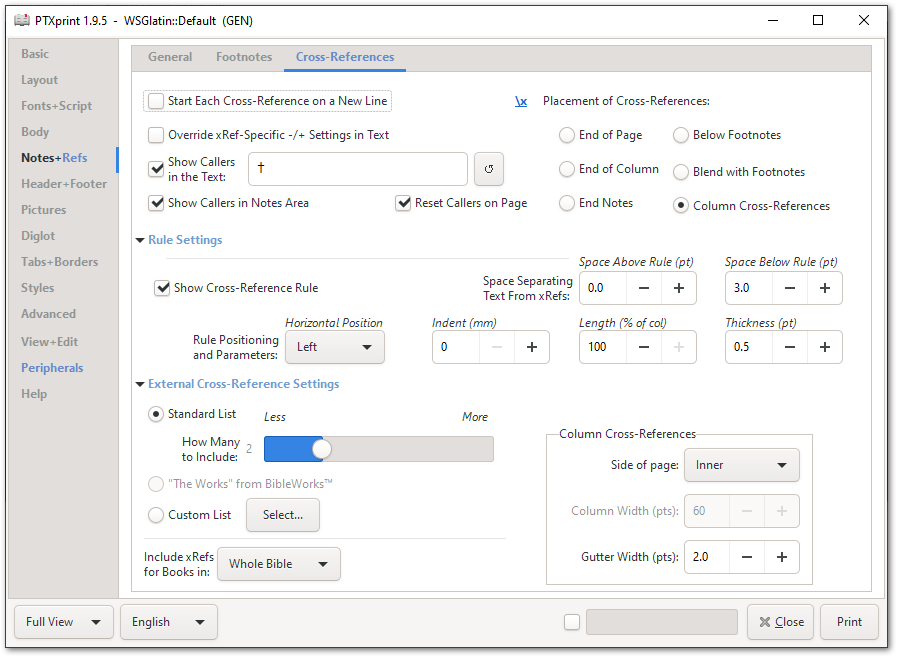The height and width of the screenshot is (657, 897).
Task: Open the Side of page dropdown
Action: 741,465
